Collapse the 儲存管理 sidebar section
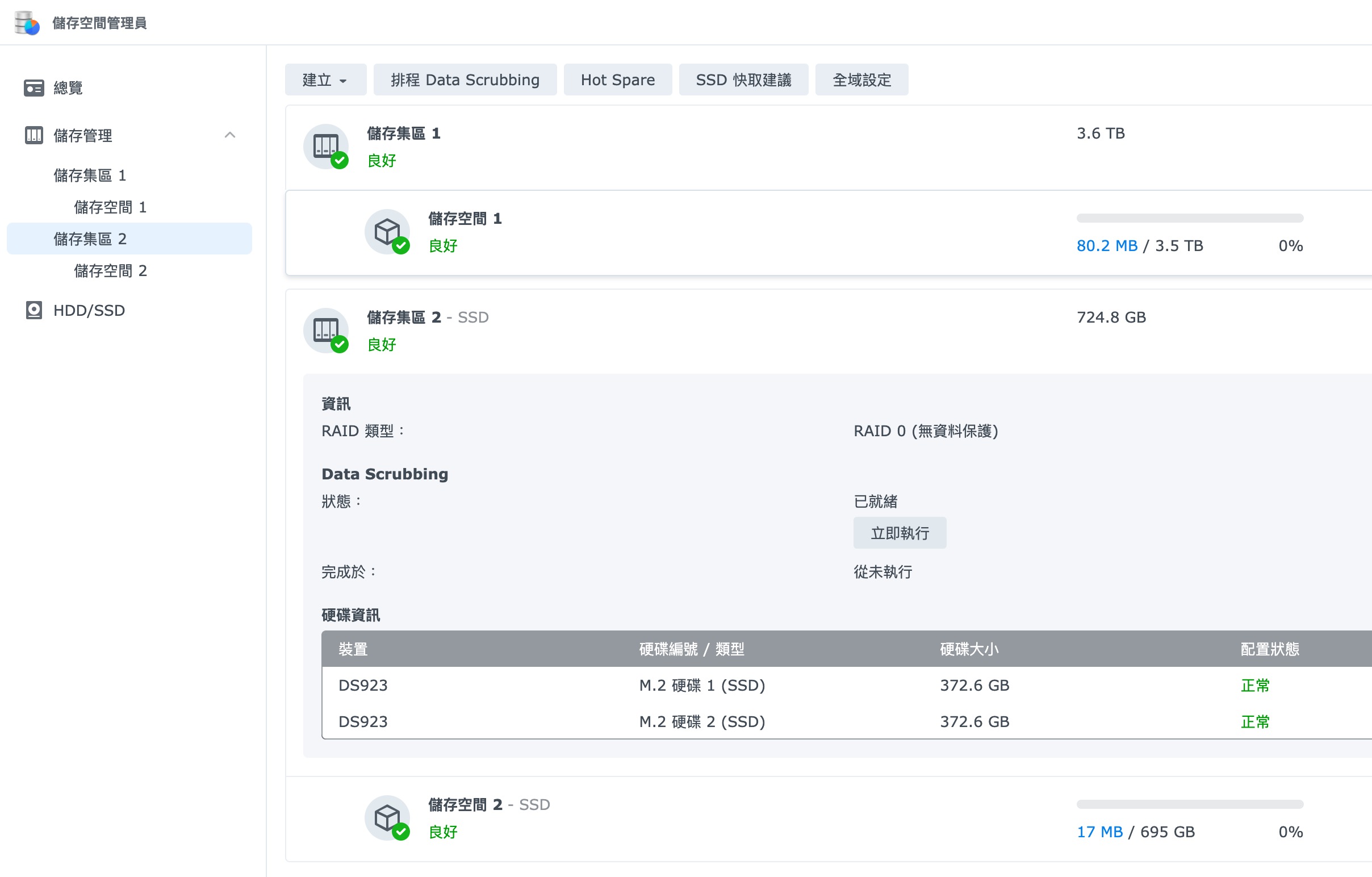The height and width of the screenshot is (877, 1372). click(230, 135)
